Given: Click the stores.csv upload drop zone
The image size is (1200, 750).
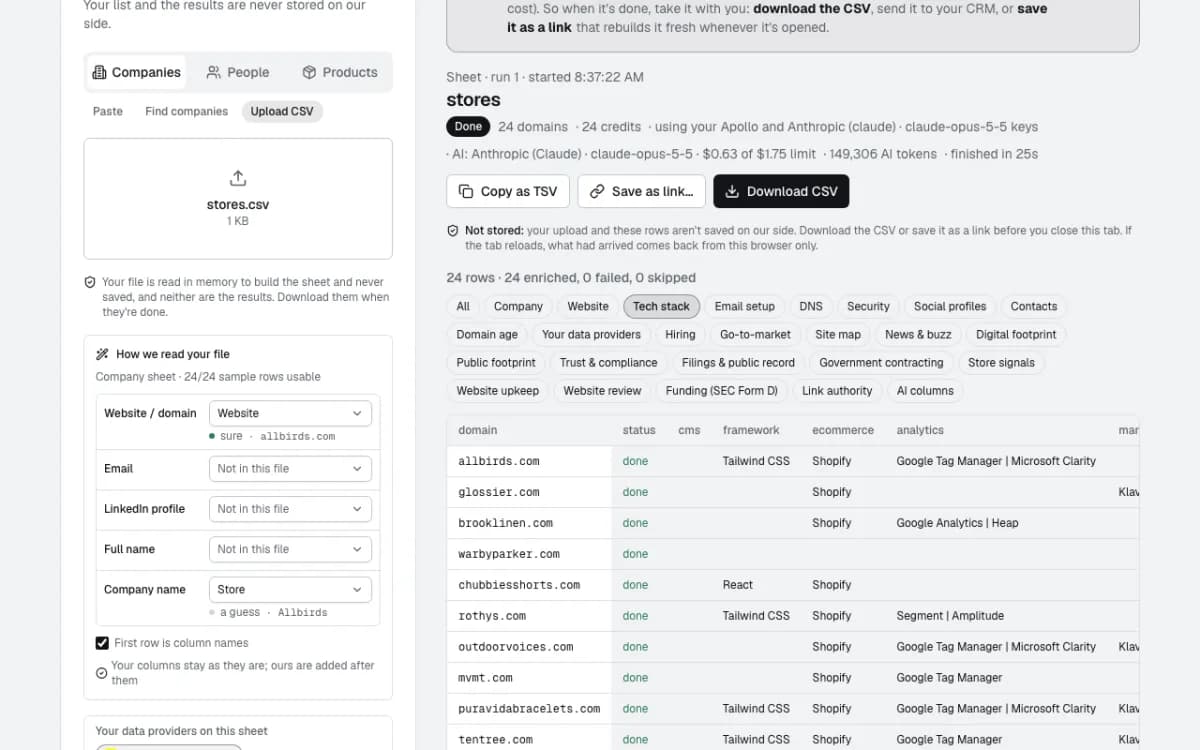Looking at the screenshot, I should tap(238, 199).
